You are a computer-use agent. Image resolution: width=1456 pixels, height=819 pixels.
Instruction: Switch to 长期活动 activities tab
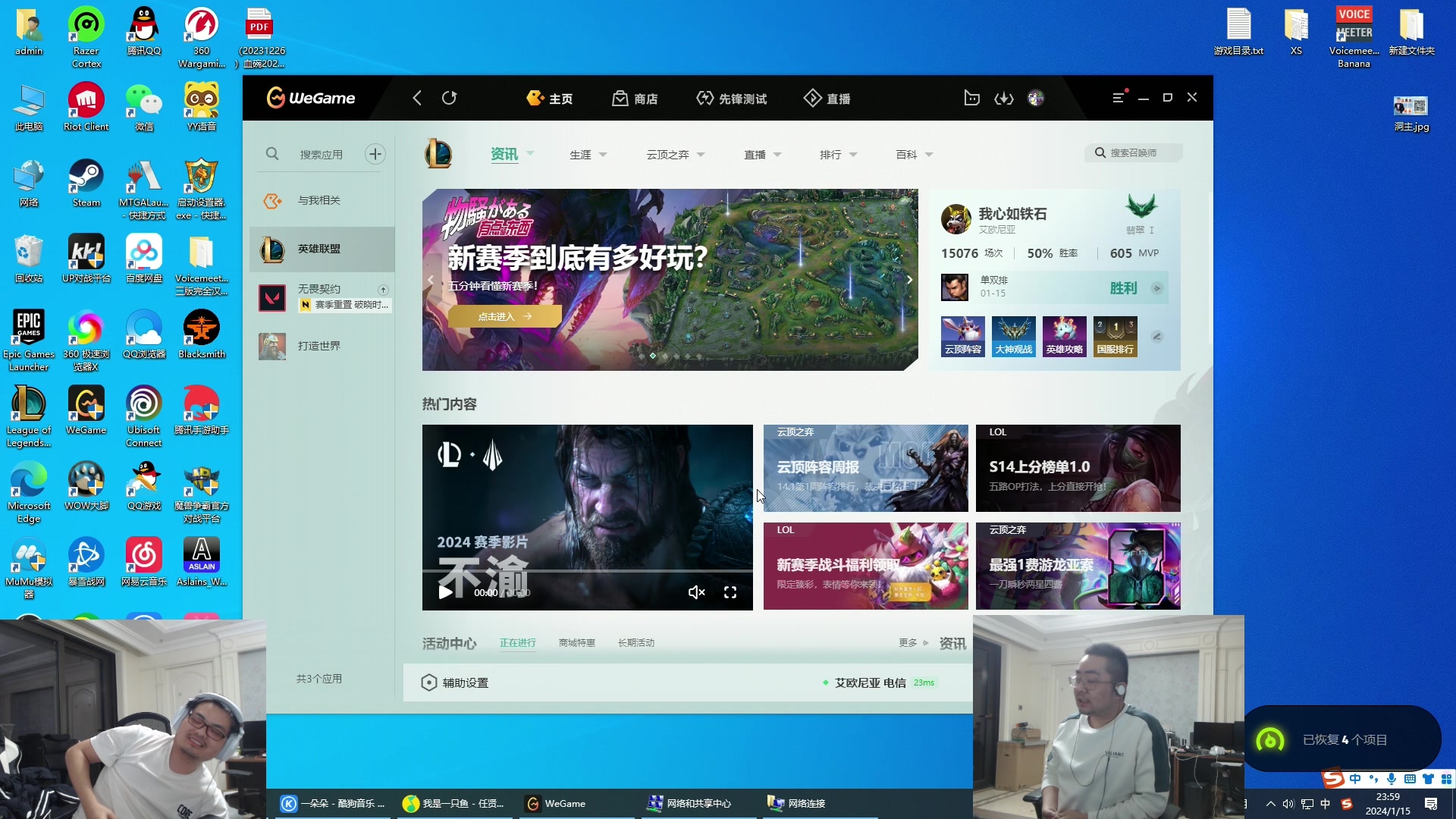pos(636,643)
